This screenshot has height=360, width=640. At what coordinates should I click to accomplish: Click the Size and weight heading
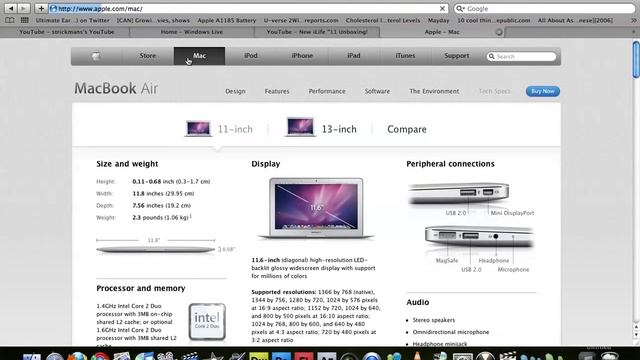pyautogui.click(x=127, y=164)
